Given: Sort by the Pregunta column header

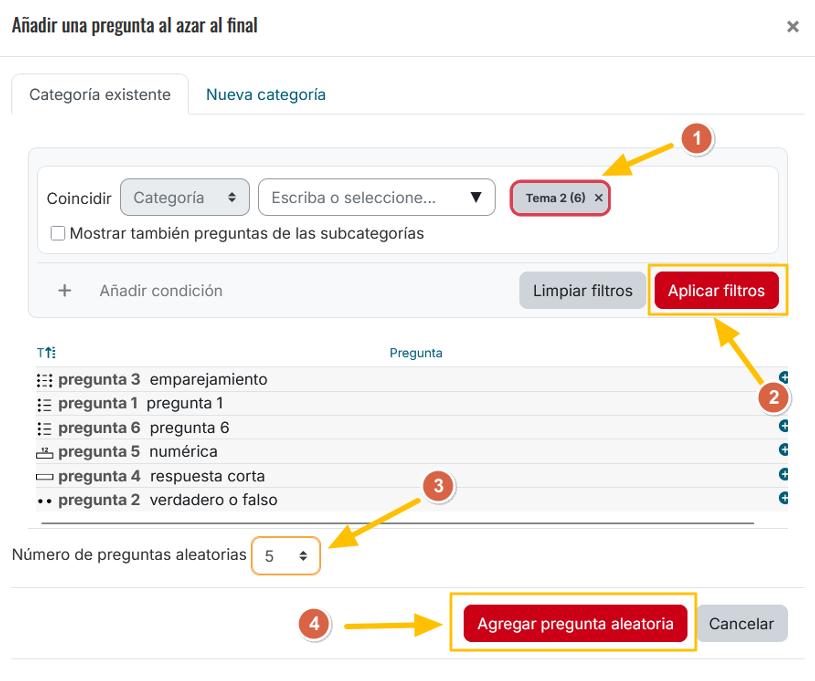Looking at the screenshot, I should coord(416,353).
